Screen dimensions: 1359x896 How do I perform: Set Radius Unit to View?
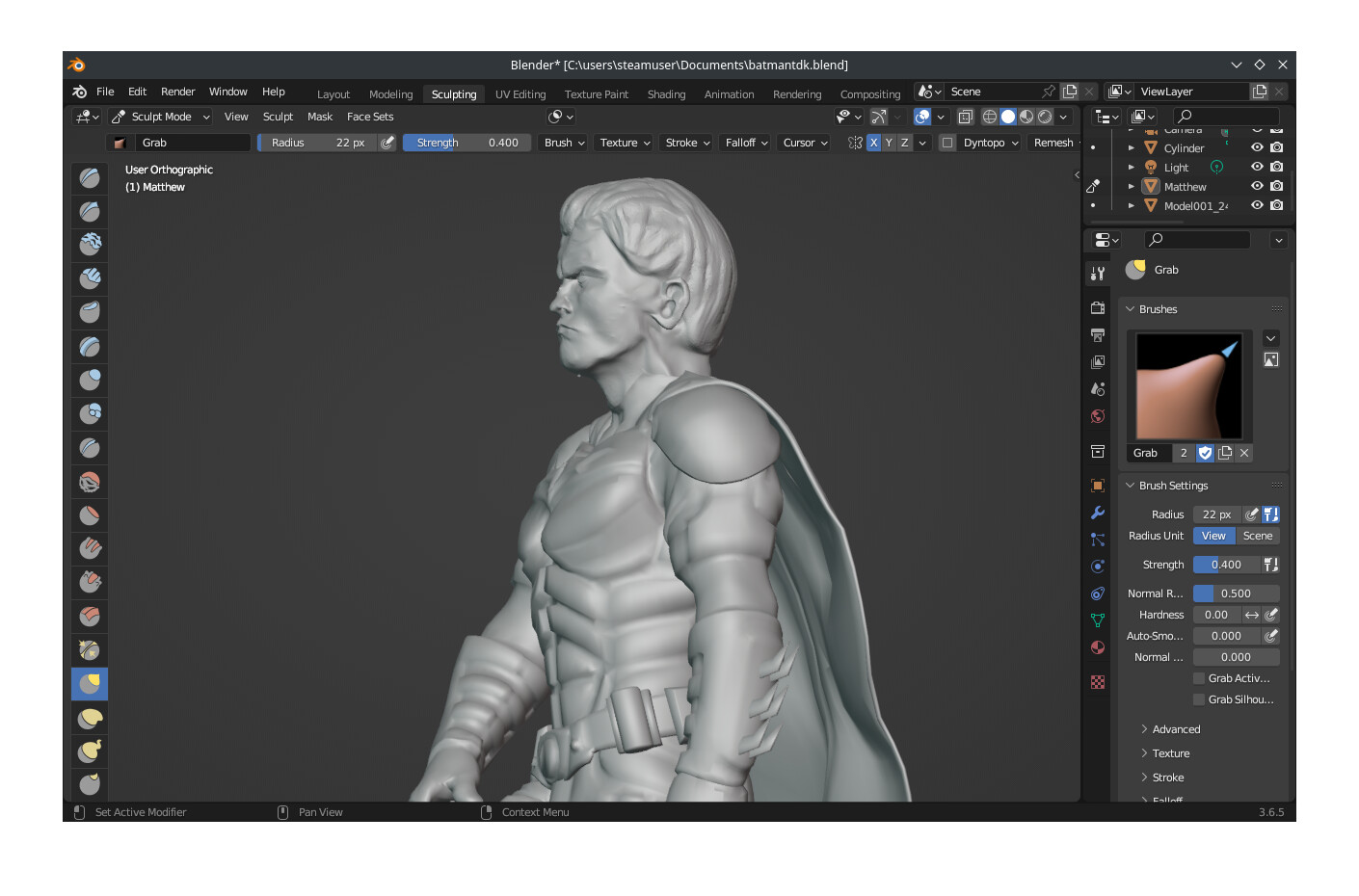click(x=1213, y=536)
